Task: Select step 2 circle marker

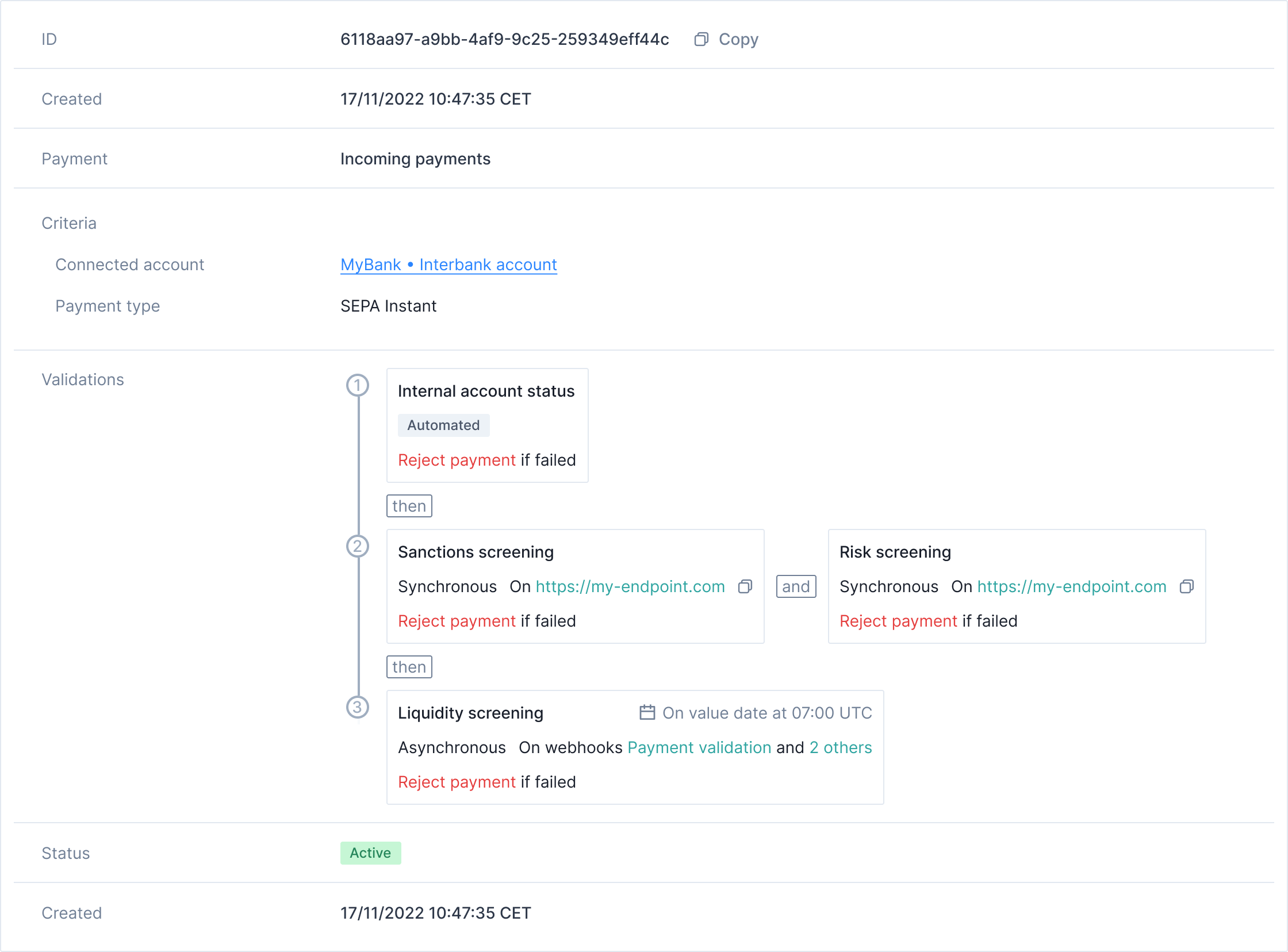Action: [x=357, y=546]
